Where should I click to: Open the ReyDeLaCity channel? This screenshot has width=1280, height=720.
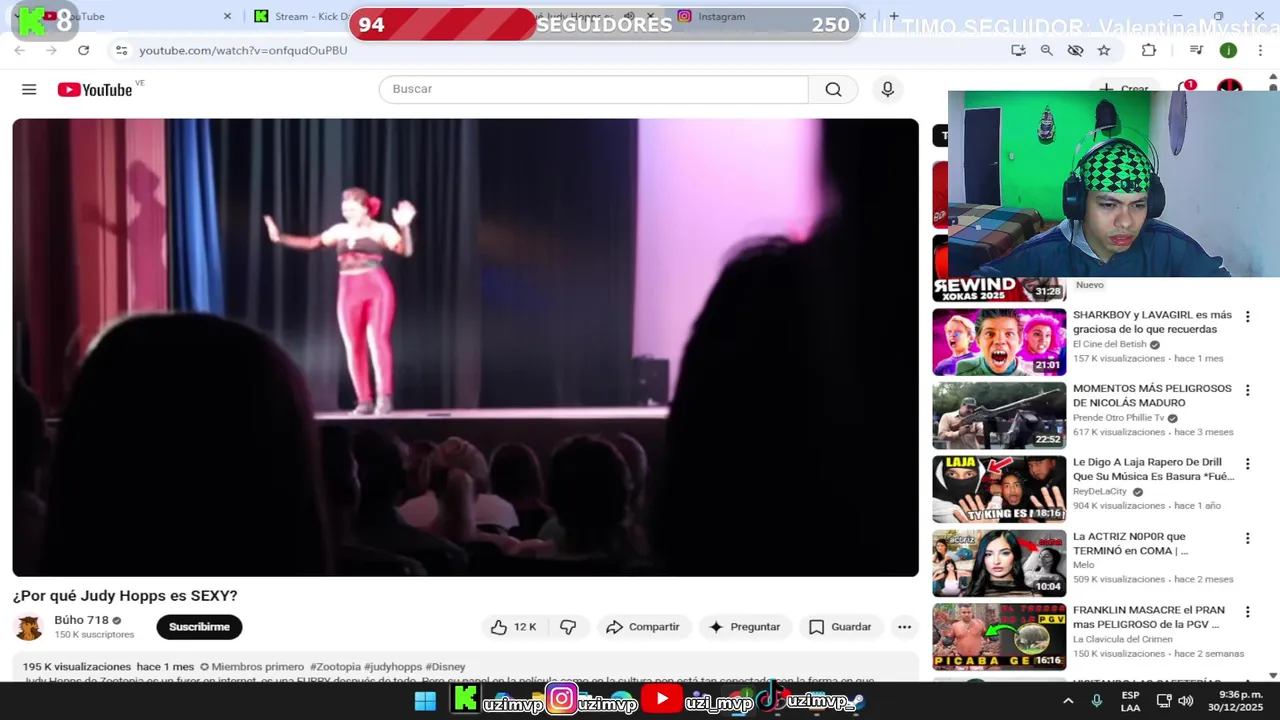point(1100,492)
